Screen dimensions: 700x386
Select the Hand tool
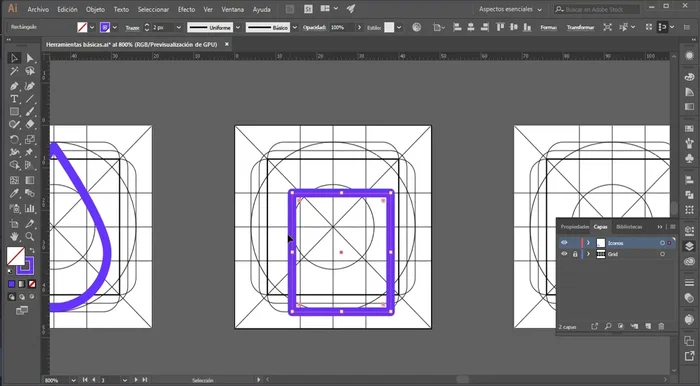pyautogui.click(x=14, y=237)
